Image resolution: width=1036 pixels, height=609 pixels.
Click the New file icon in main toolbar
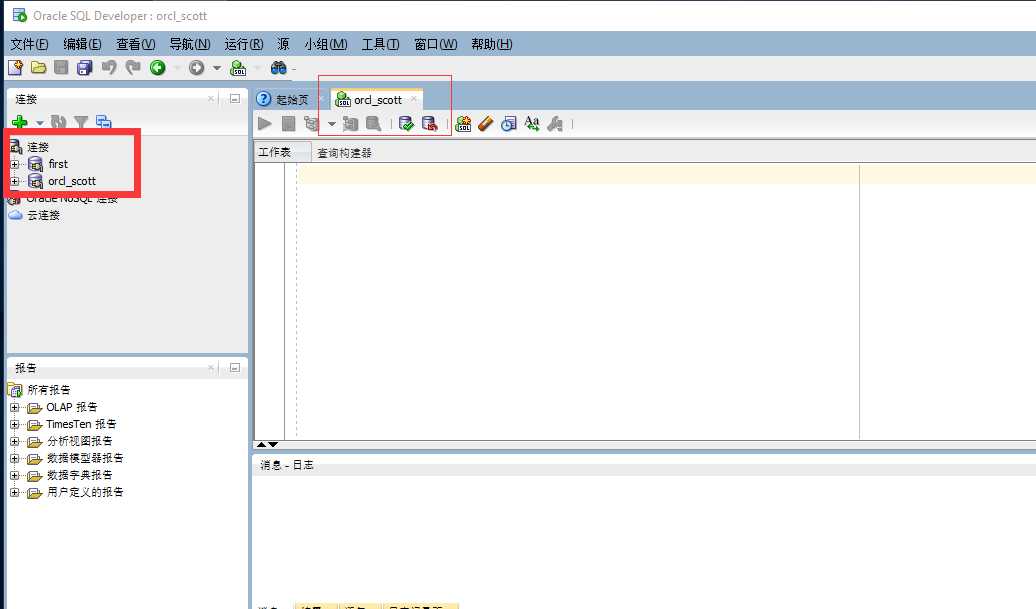pos(15,67)
